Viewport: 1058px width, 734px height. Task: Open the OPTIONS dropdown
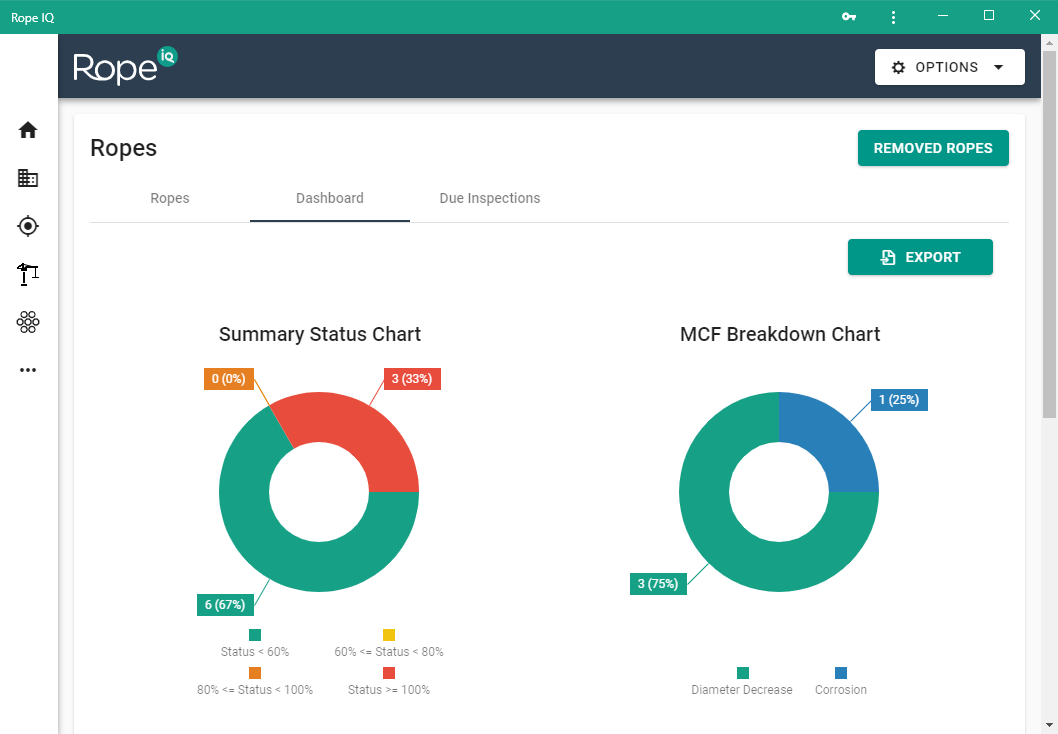[x=949, y=67]
